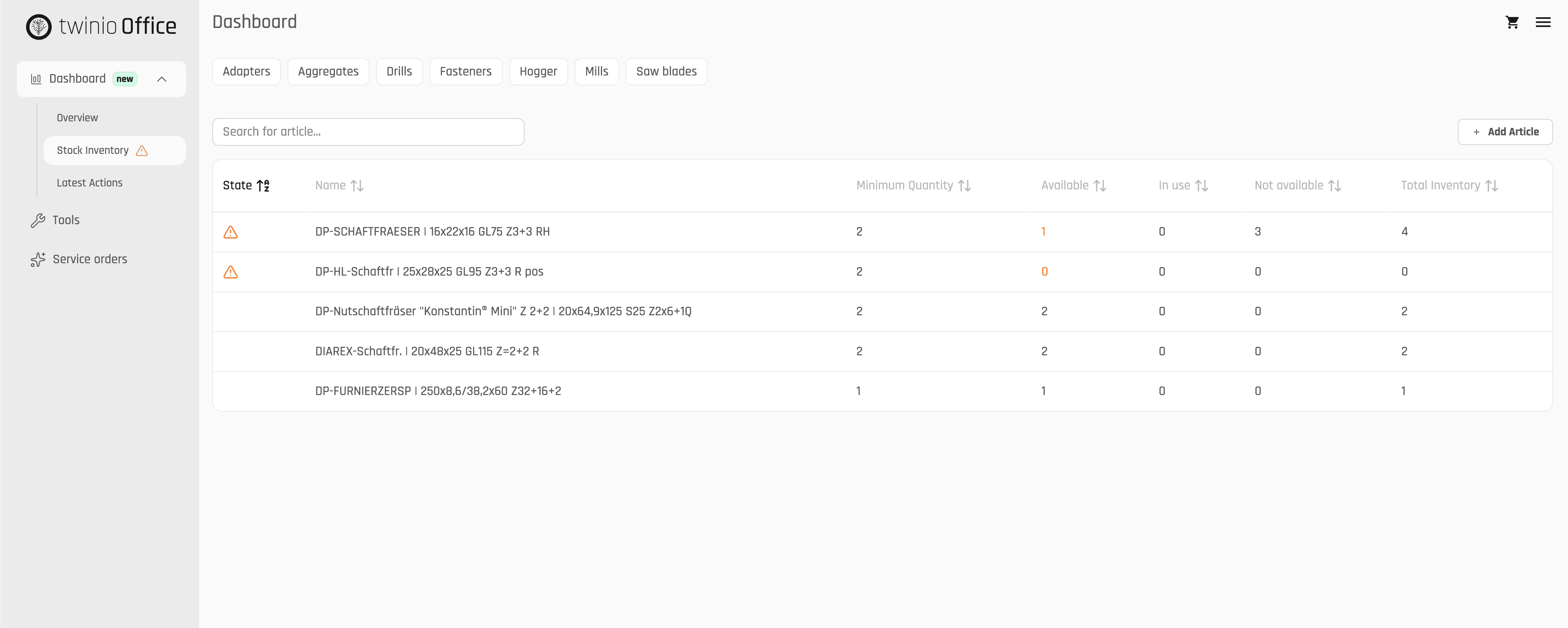Click the Add Article button
1568x628 pixels.
[1505, 132]
